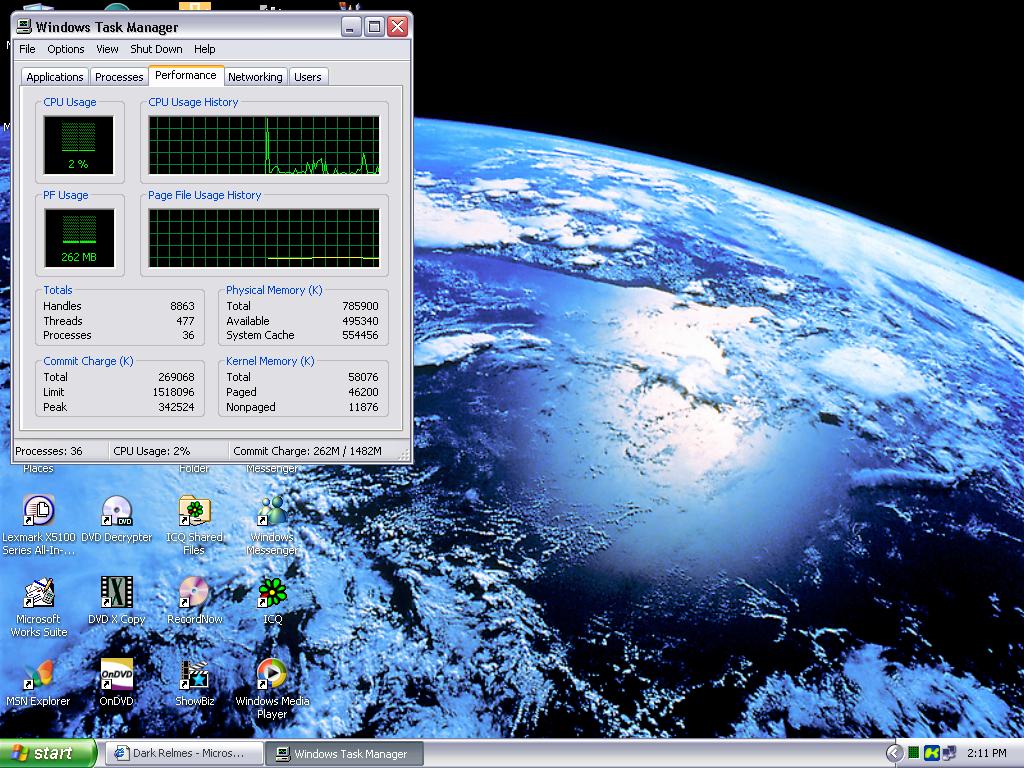Viewport: 1024px width, 768px height.
Task: Click the Windows Task Manager taskbar button
Action: click(x=345, y=754)
